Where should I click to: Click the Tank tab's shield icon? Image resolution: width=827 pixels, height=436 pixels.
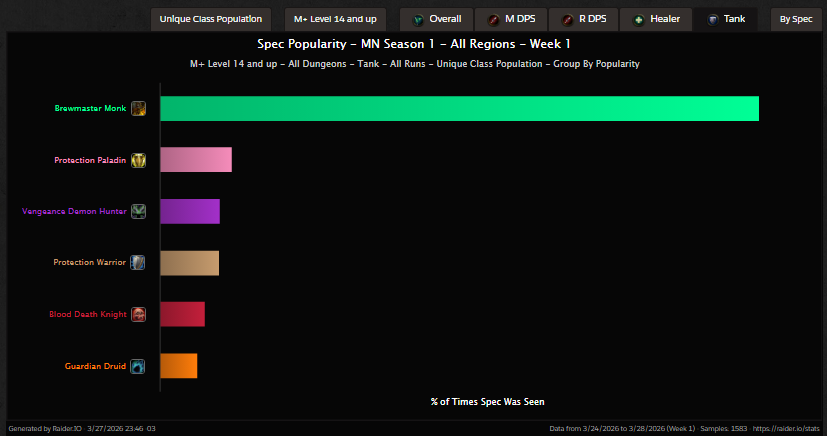[x=713, y=20]
